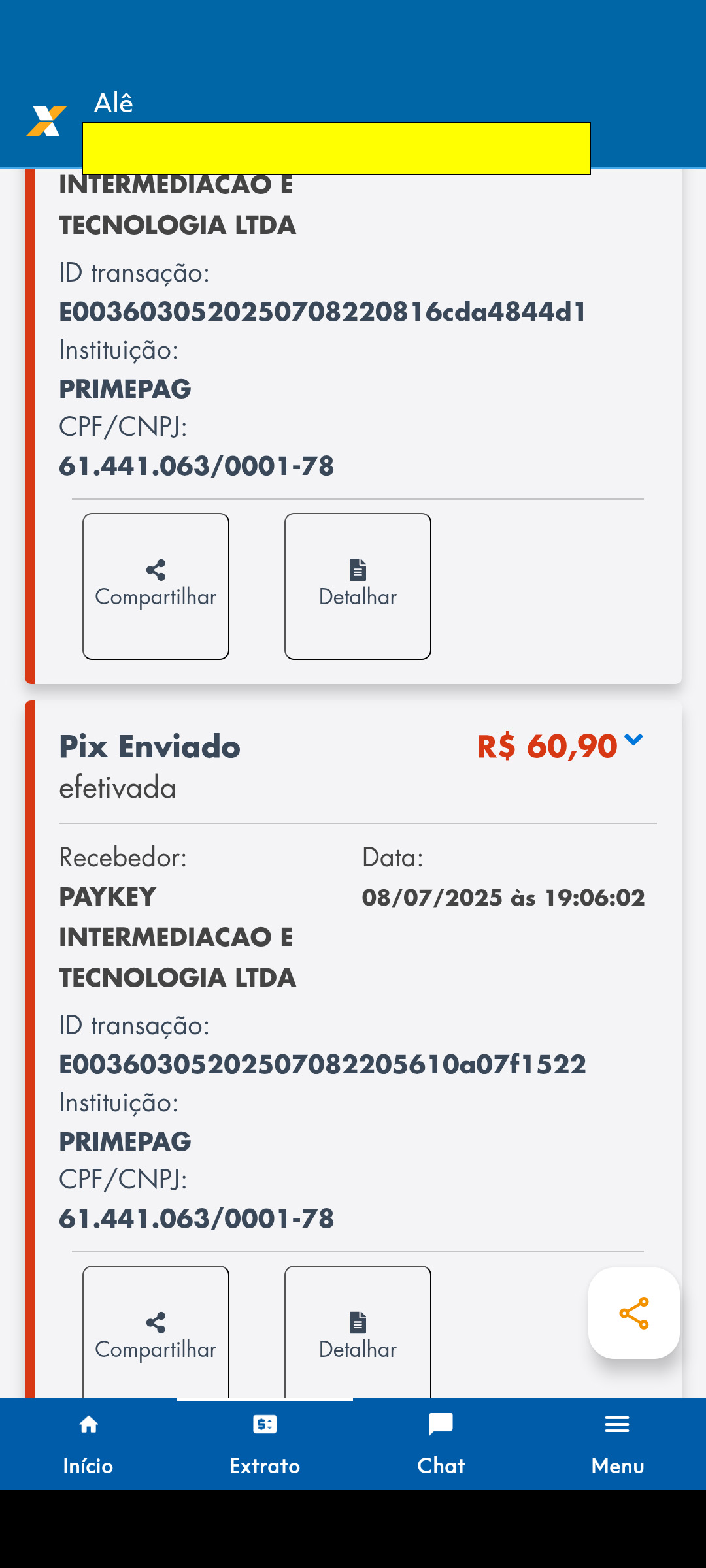The height and width of the screenshot is (1568, 706).
Task: Go to Início home icon
Action: coord(88,1424)
